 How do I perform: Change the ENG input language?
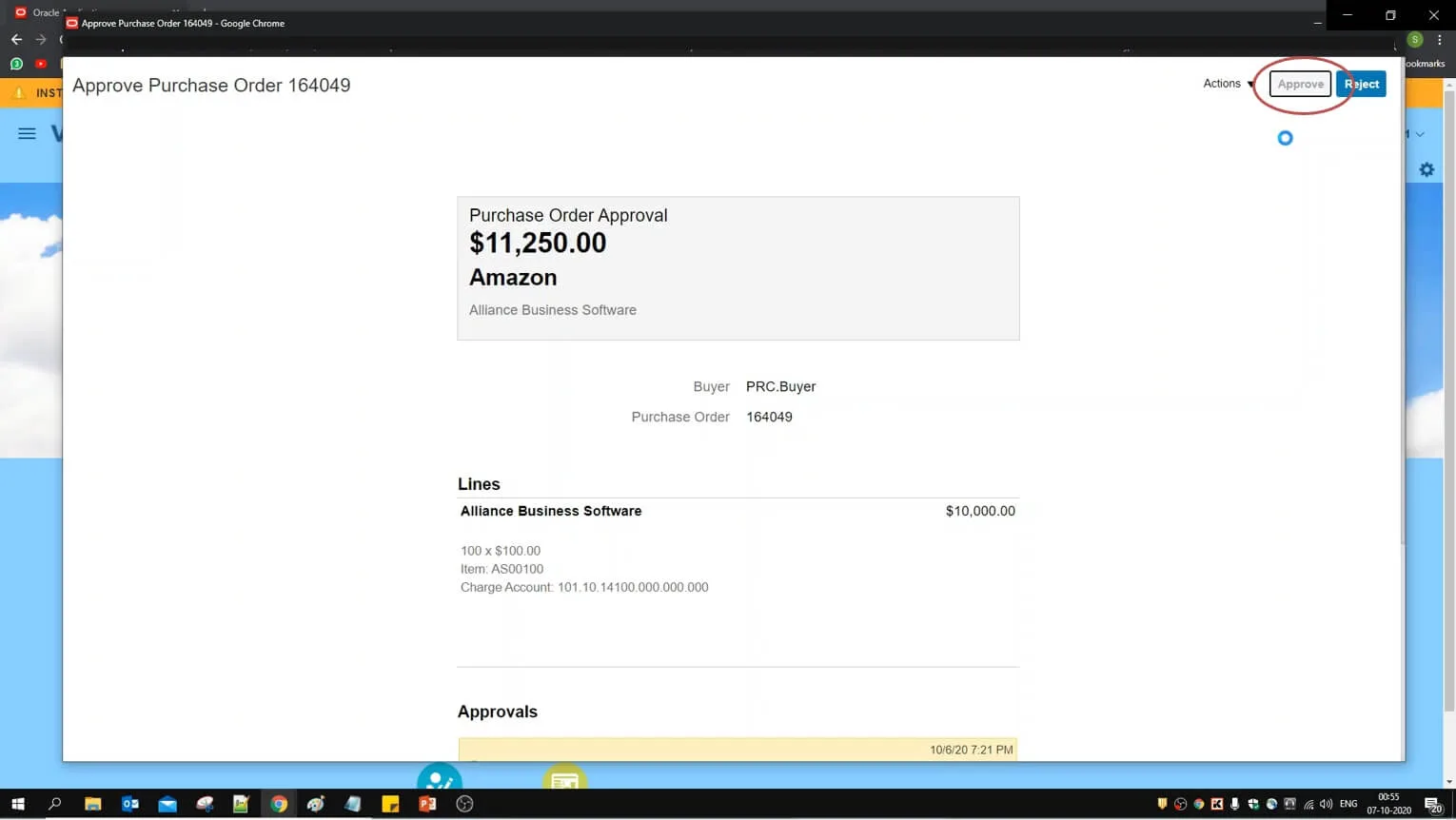coord(1348,804)
